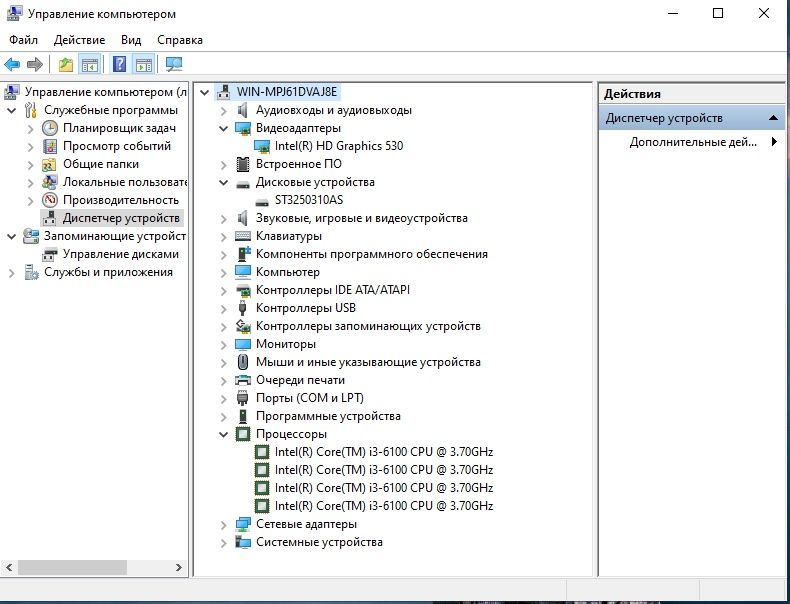Click the Очереди печати printer icon
Image resolution: width=790 pixels, height=604 pixels.
[x=242, y=380]
